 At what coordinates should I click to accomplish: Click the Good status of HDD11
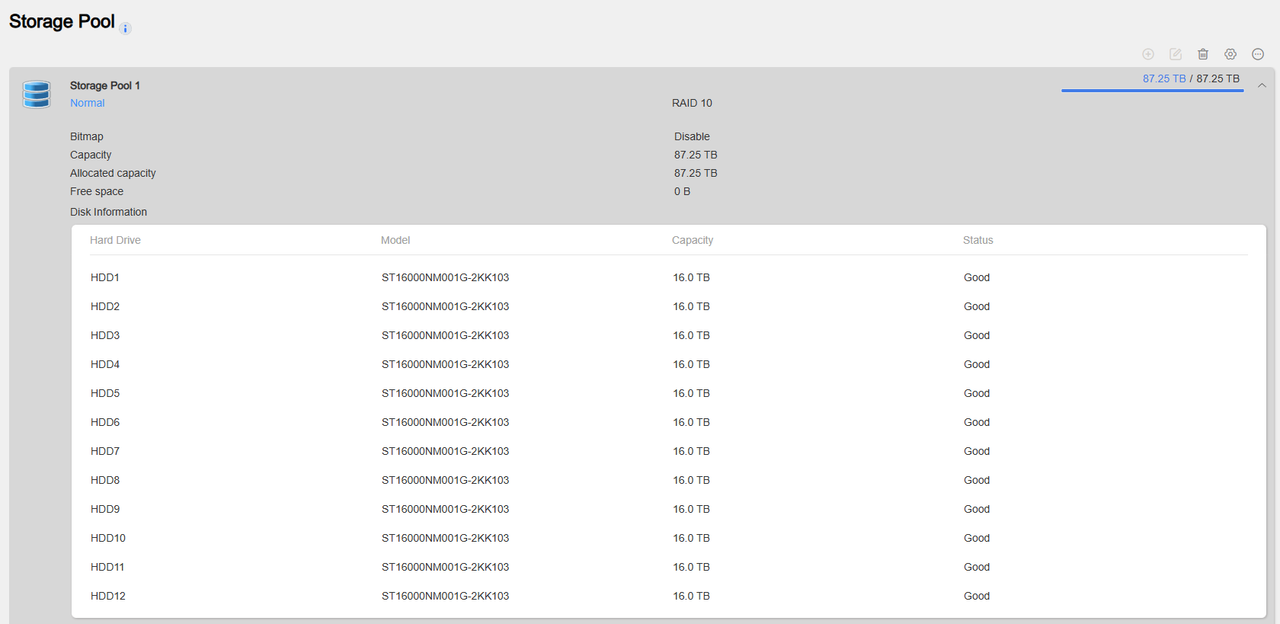click(x=977, y=567)
